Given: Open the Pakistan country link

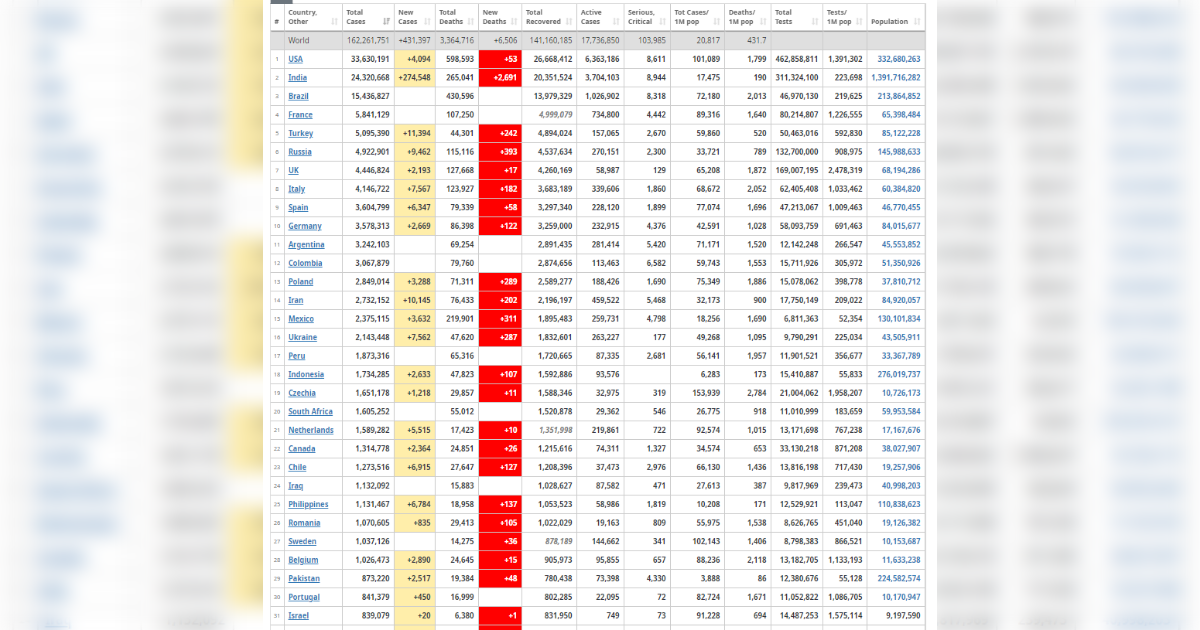Looking at the screenshot, I should 304,578.
